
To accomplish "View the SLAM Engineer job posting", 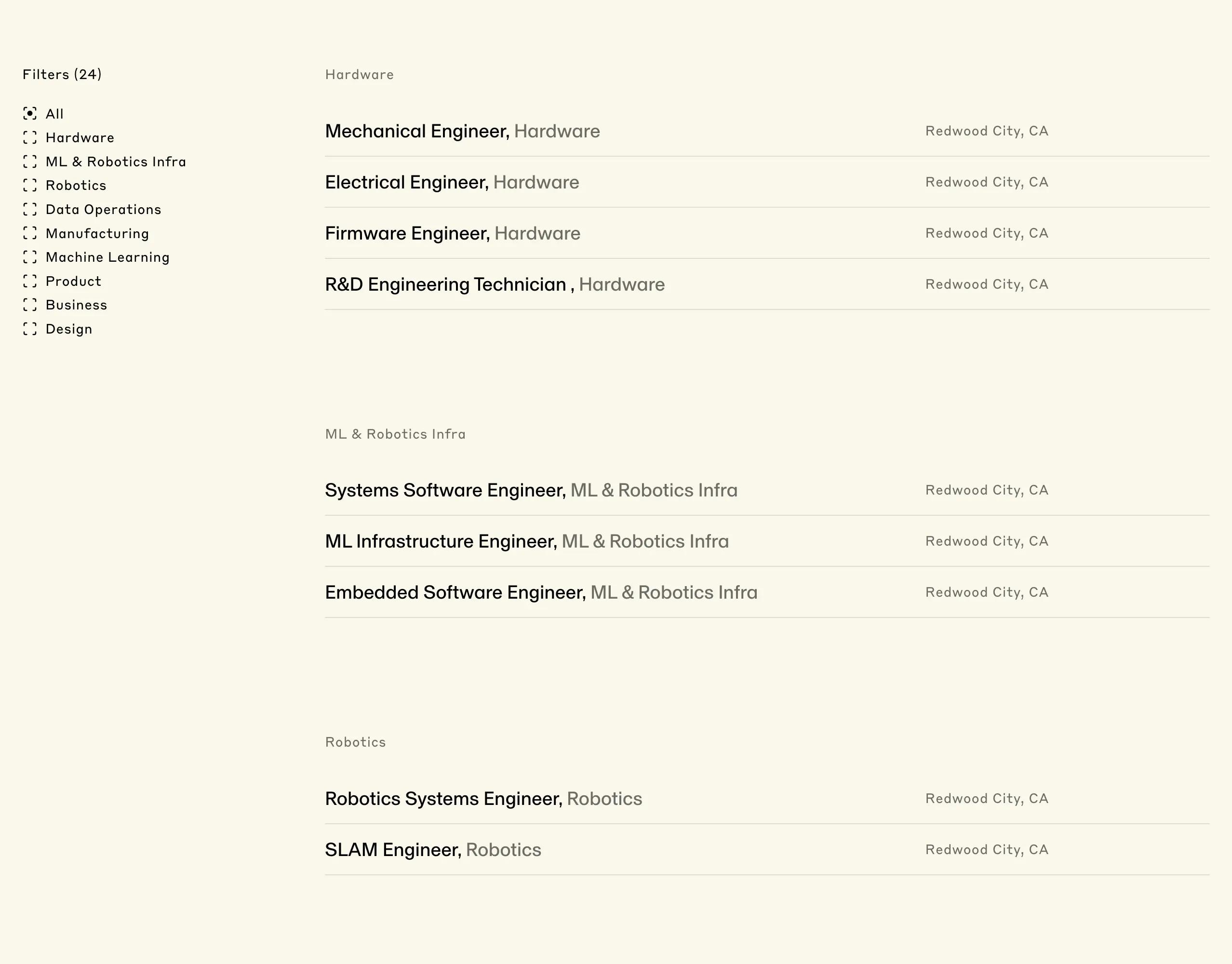I will [767, 849].
